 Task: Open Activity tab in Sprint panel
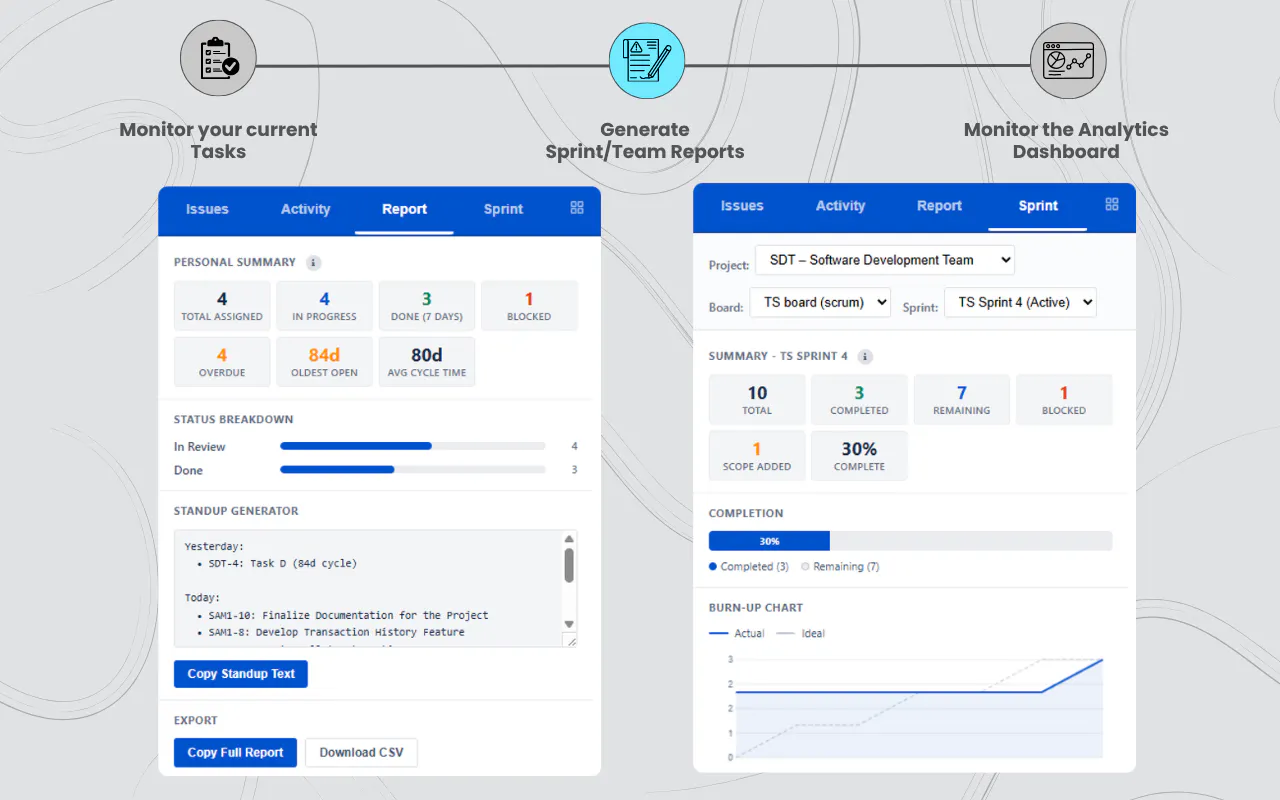click(840, 206)
